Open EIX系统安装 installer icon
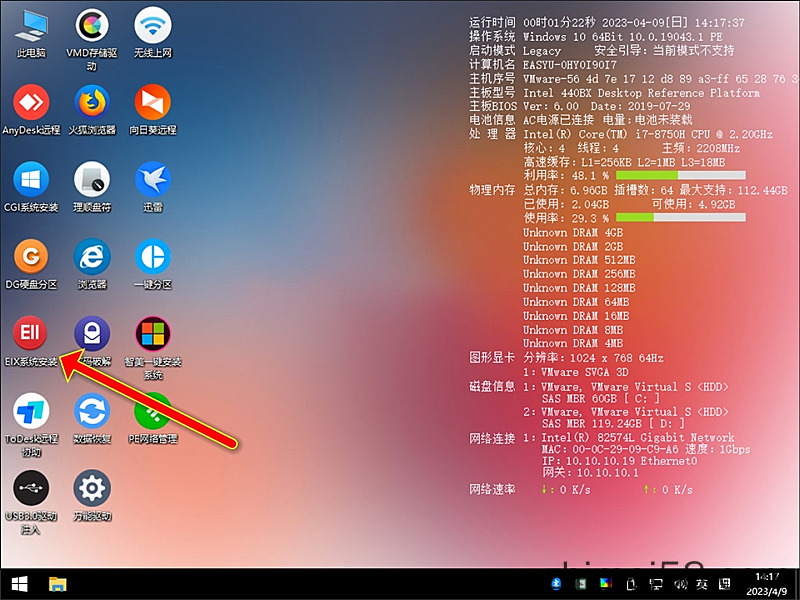Viewport: 800px width, 600px height. point(31,341)
